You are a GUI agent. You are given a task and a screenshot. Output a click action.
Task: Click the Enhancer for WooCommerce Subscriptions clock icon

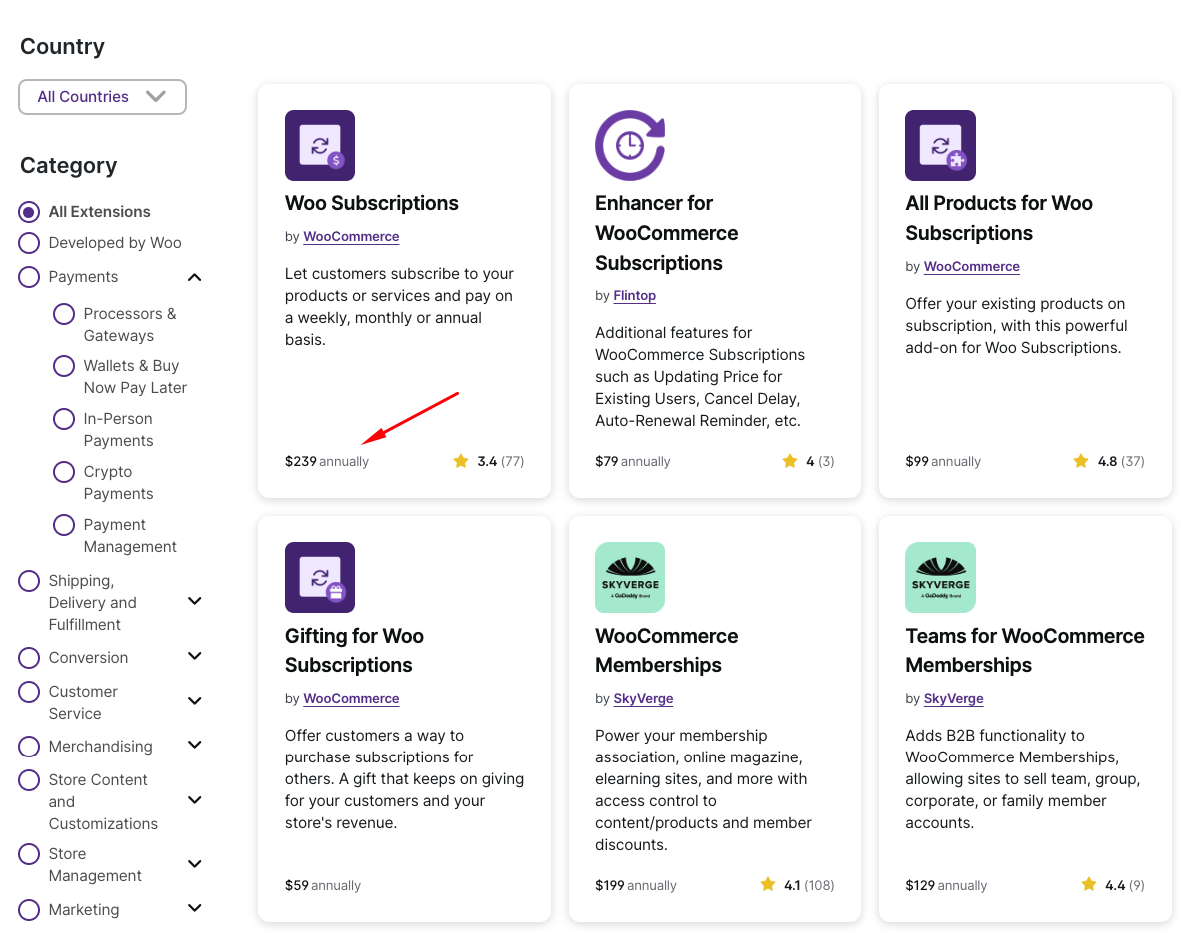pyautogui.click(x=630, y=145)
